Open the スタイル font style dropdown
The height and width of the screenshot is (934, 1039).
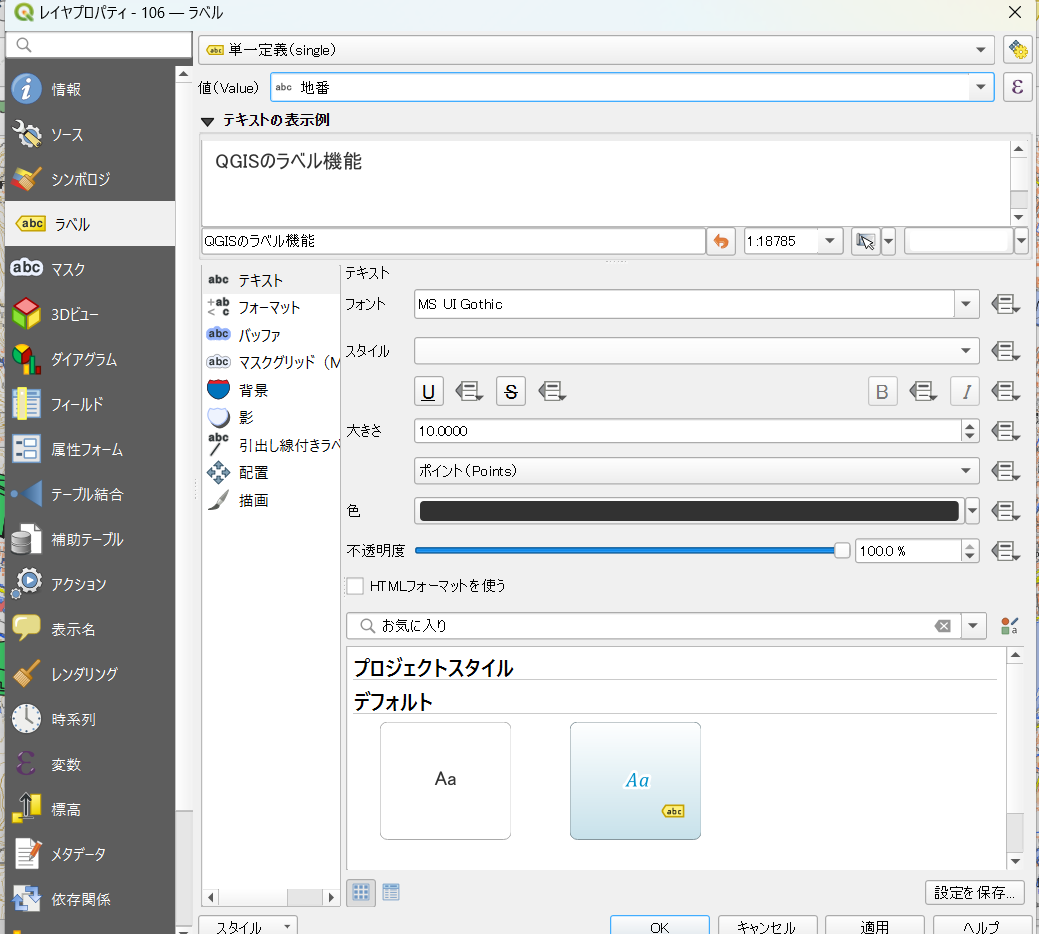(x=696, y=350)
